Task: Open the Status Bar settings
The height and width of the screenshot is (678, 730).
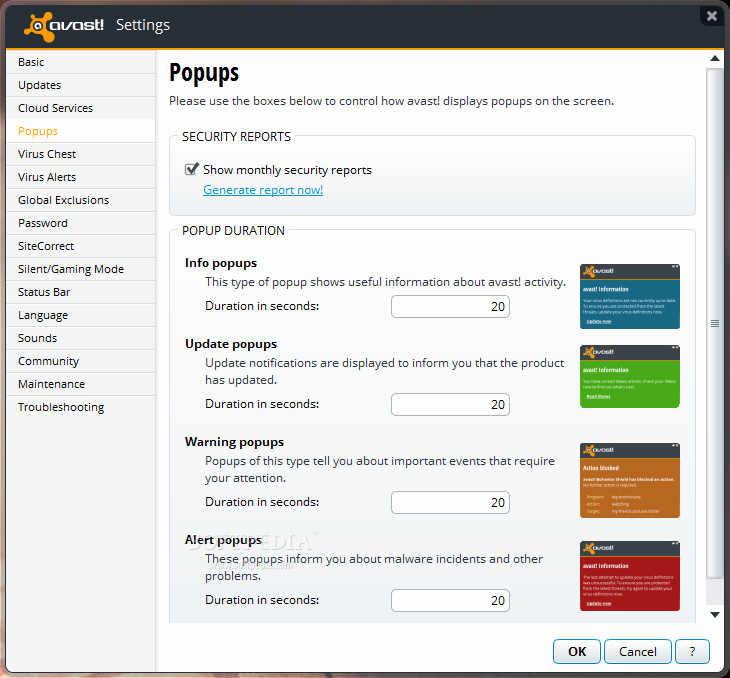Action: (81, 292)
